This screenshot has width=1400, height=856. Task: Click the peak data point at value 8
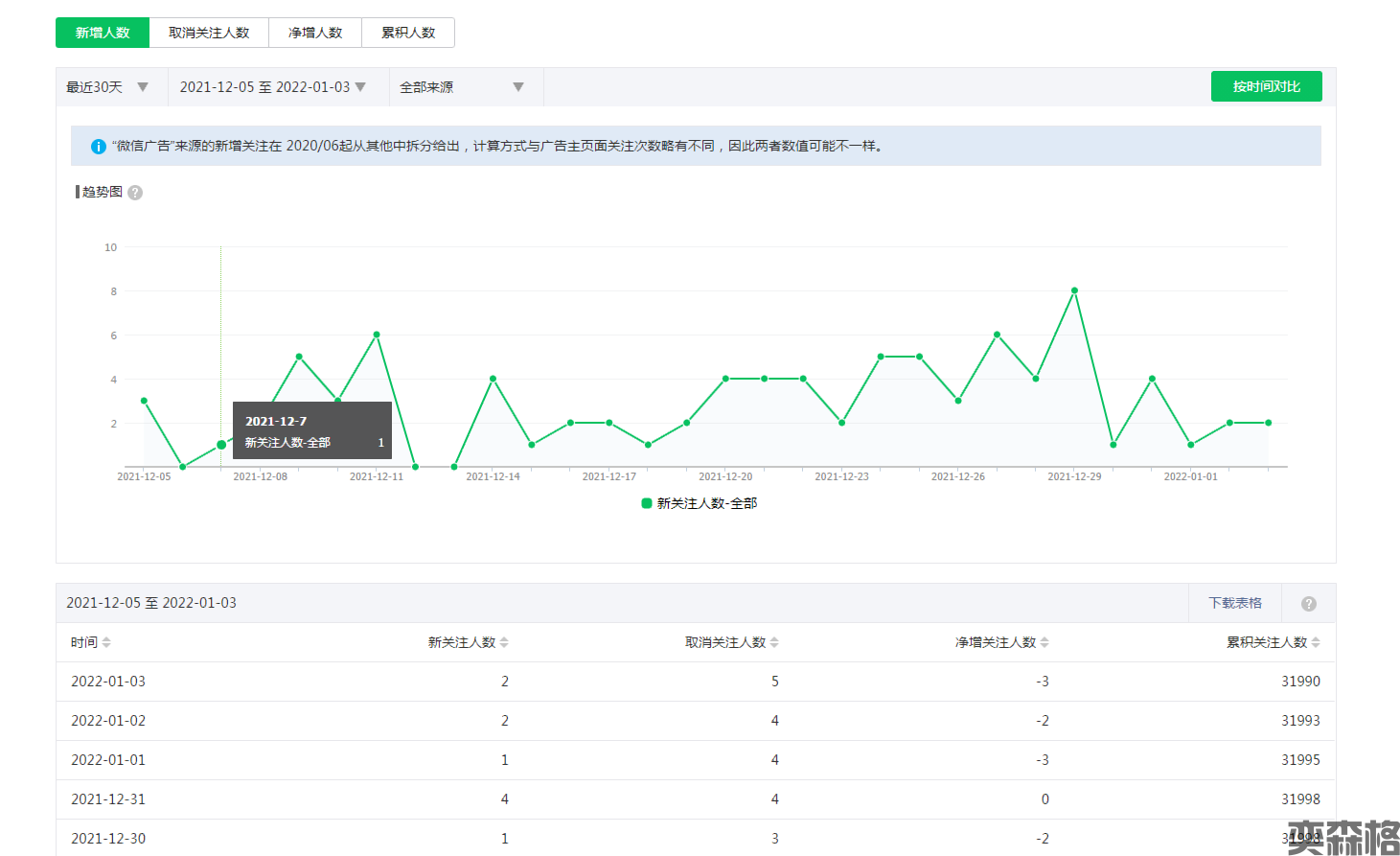click(1074, 290)
